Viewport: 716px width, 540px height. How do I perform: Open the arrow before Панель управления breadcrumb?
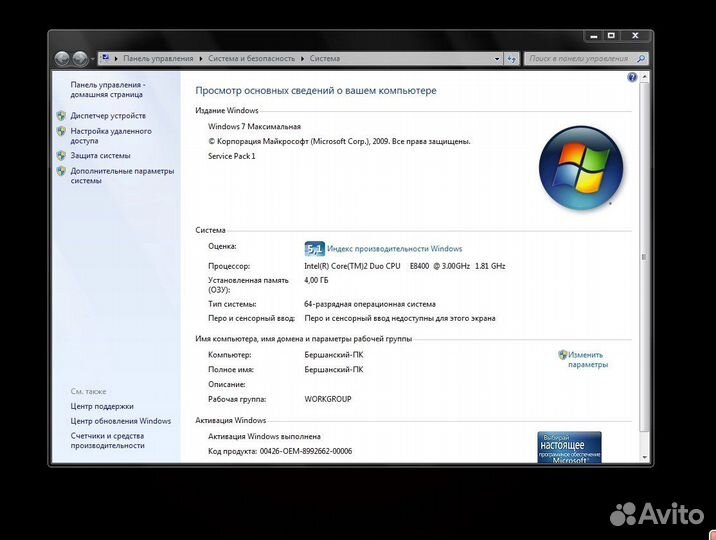tap(116, 59)
